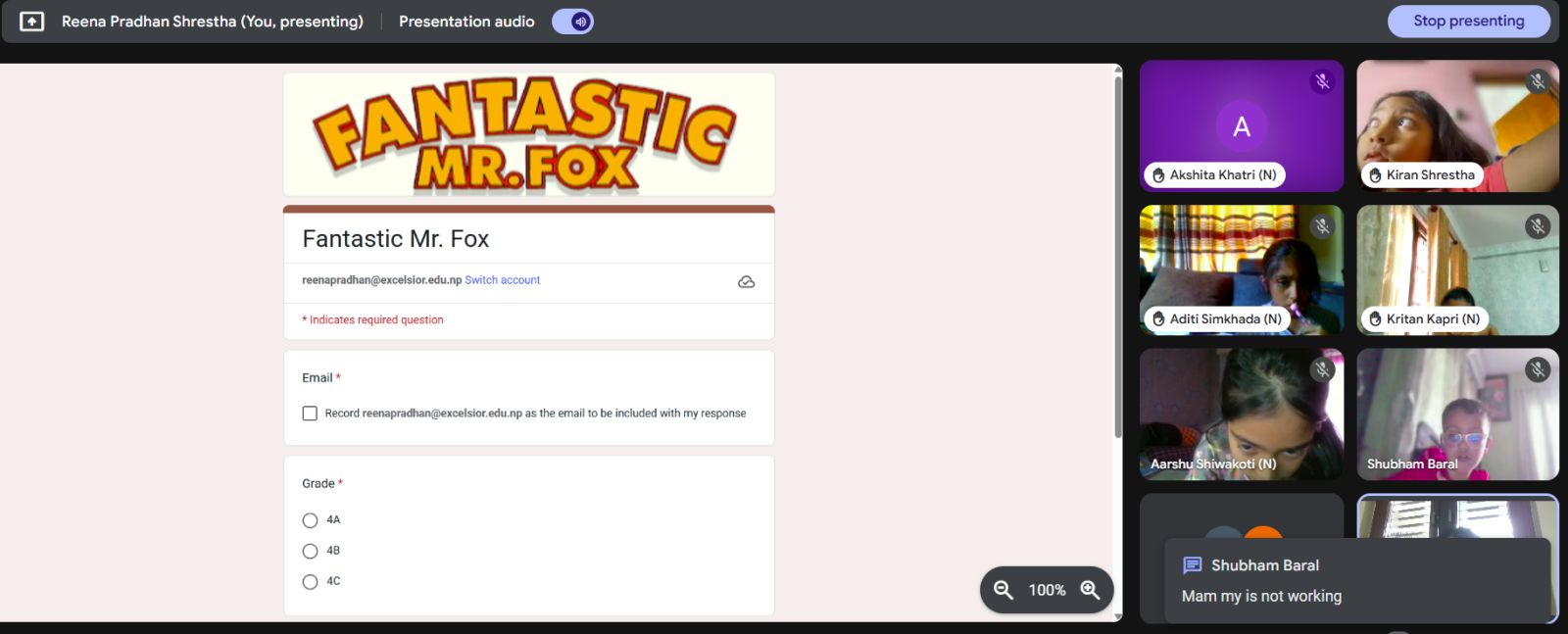Click the Akshita Khatri (N) name label
The height and width of the screenshot is (634, 1568).
click(x=1223, y=175)
